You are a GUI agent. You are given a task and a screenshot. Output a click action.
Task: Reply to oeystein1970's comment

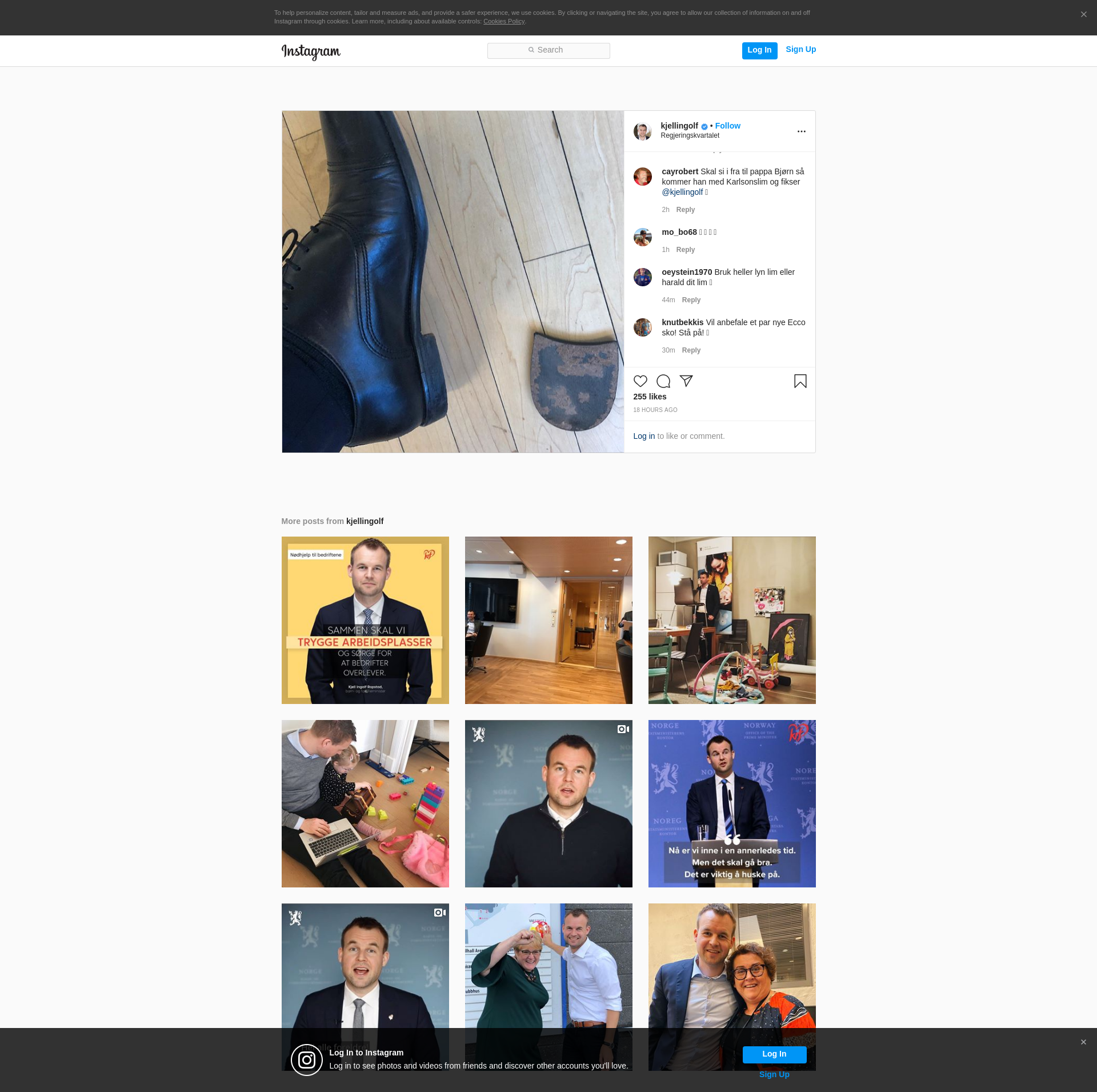click(691, 300)
